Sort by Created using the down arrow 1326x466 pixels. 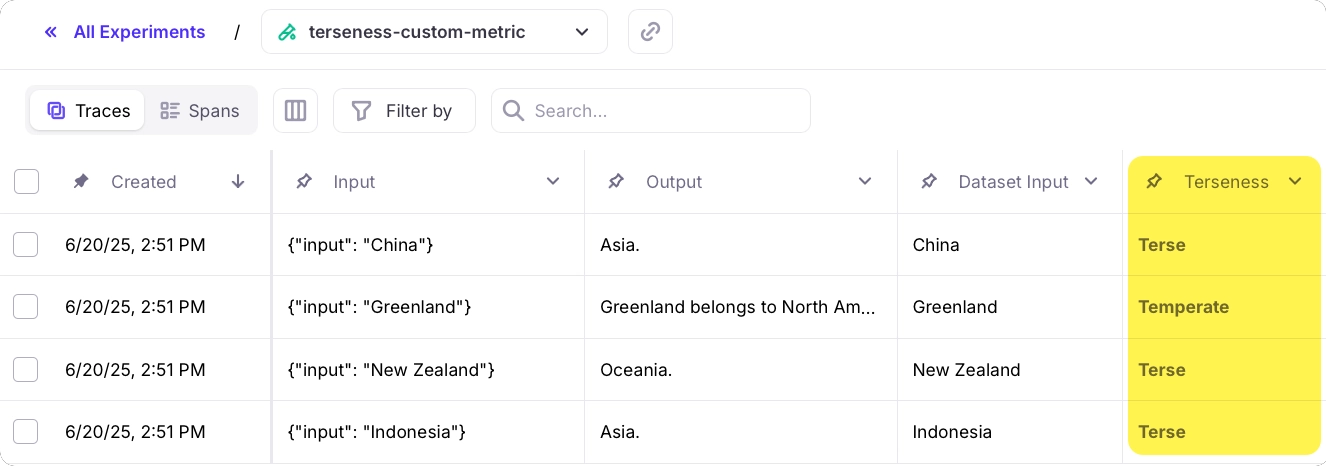tap(238, 182)
